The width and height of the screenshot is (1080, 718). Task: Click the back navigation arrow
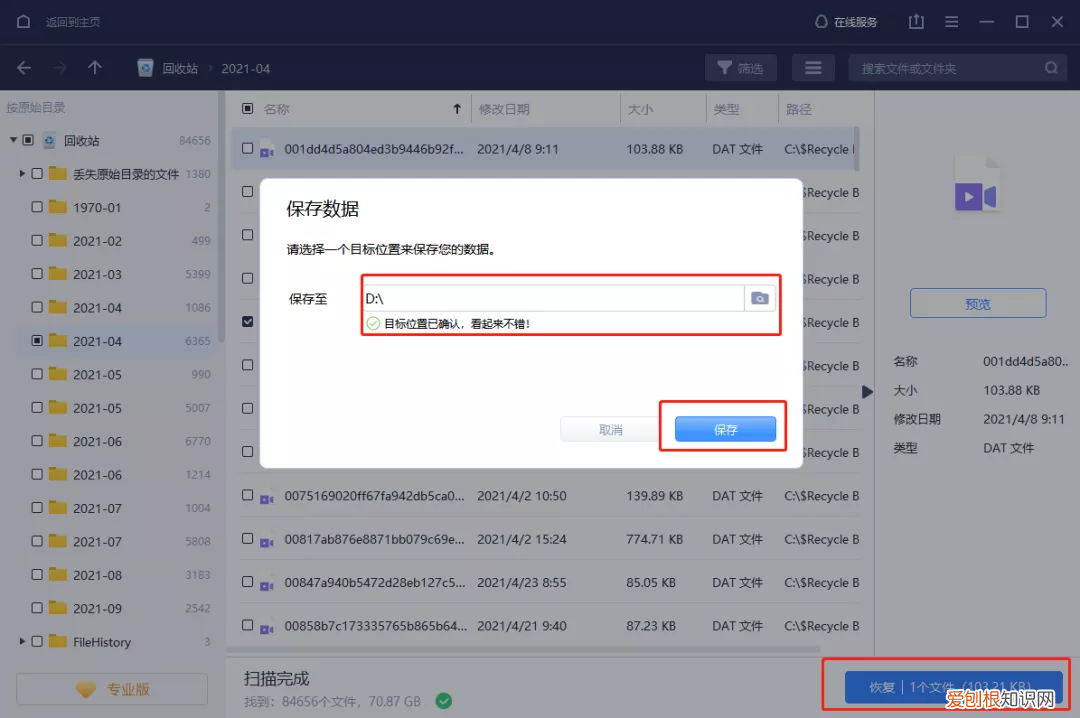[x=23, y=68]
